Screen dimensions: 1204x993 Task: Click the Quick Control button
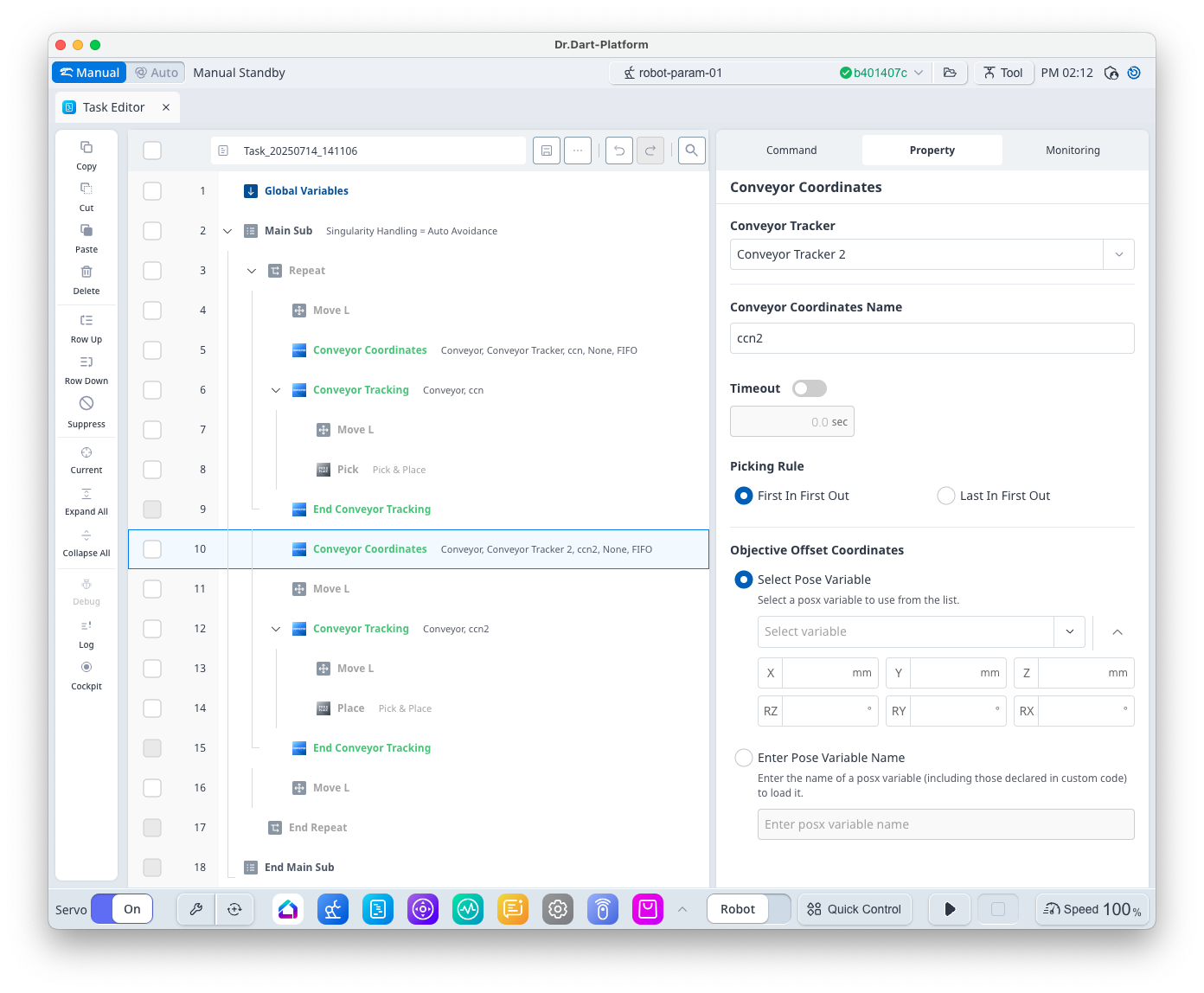click(855, 909)
